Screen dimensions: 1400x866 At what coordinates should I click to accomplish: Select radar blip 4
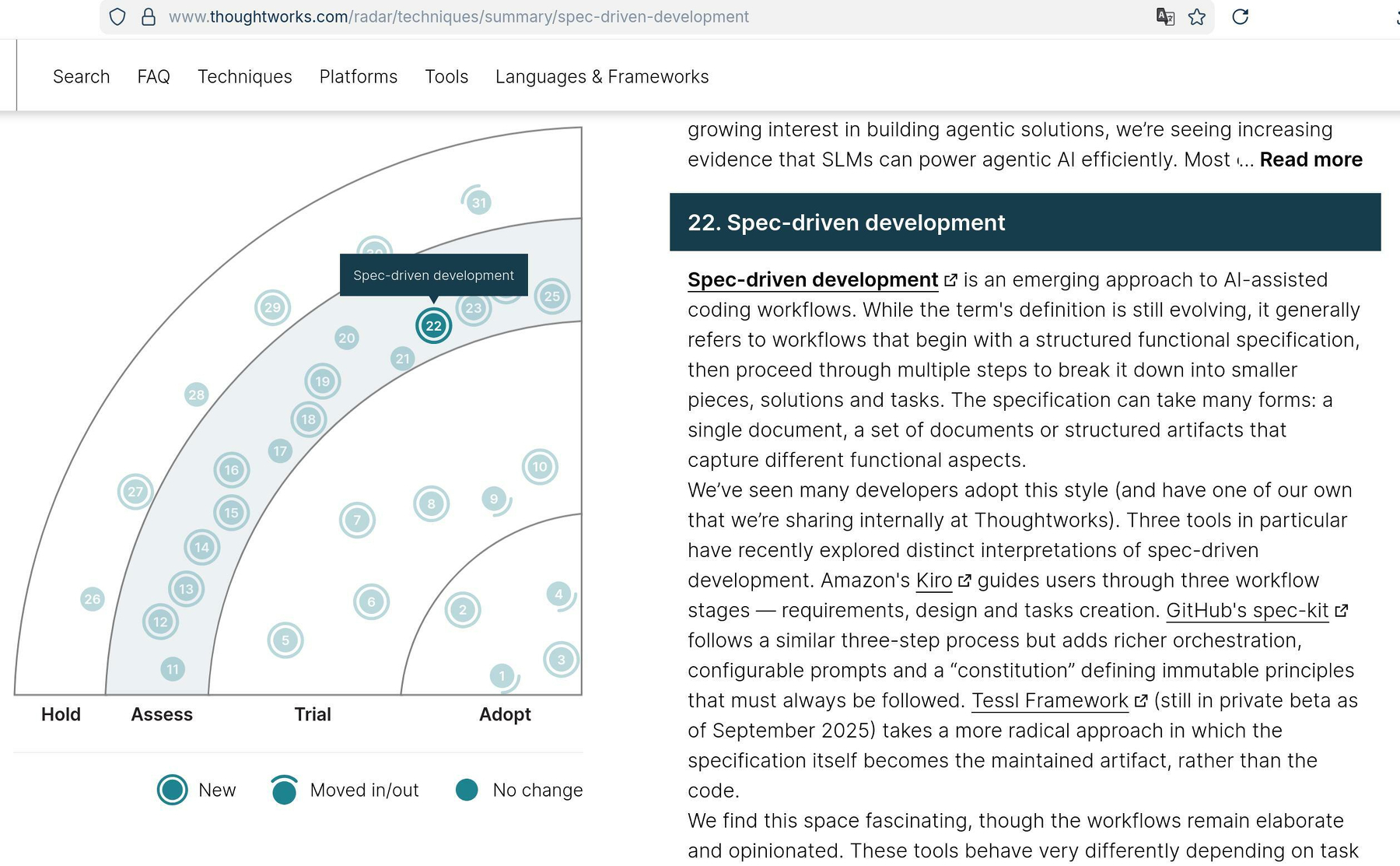559,595
